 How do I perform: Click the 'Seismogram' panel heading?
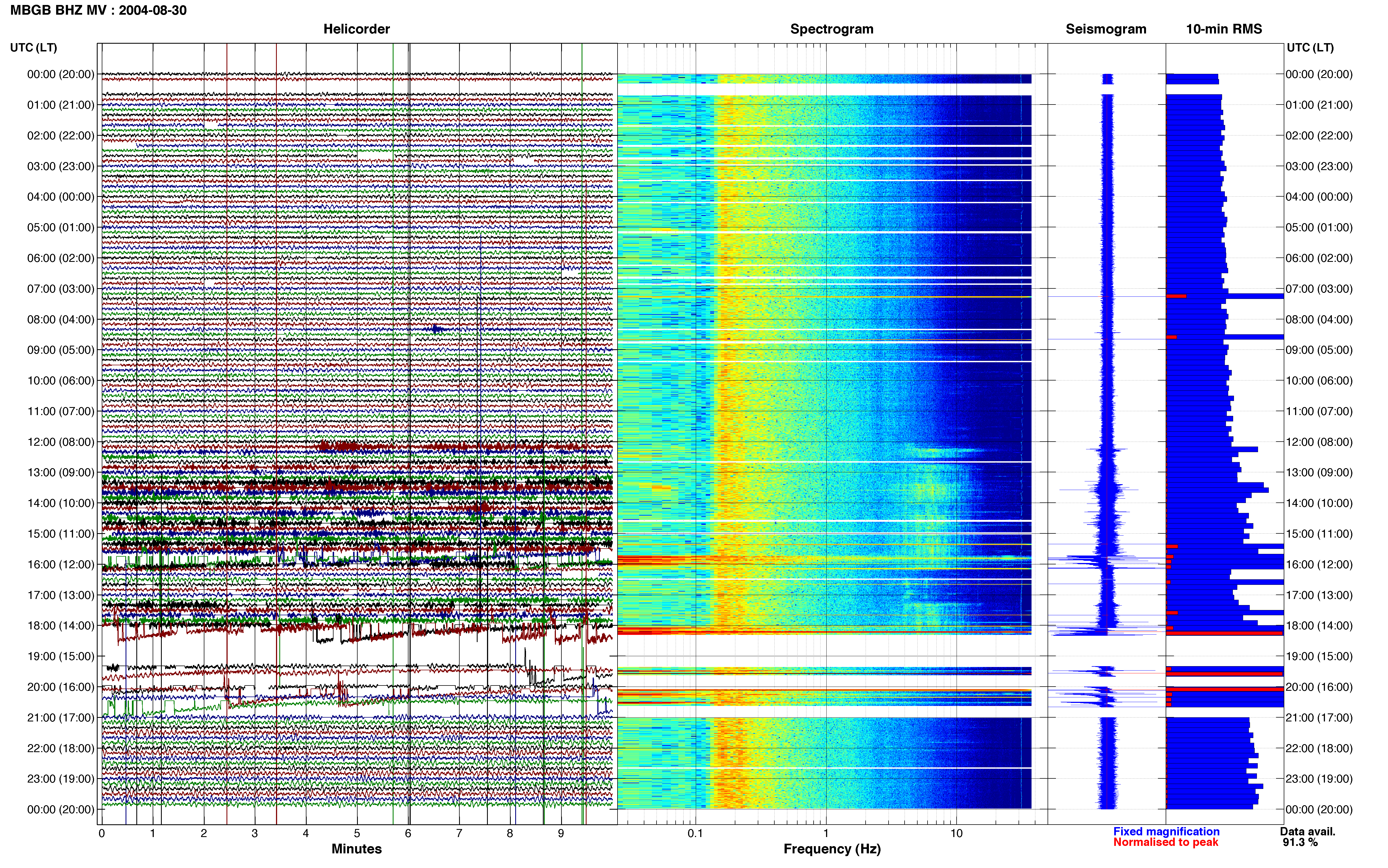[1106, 29]
